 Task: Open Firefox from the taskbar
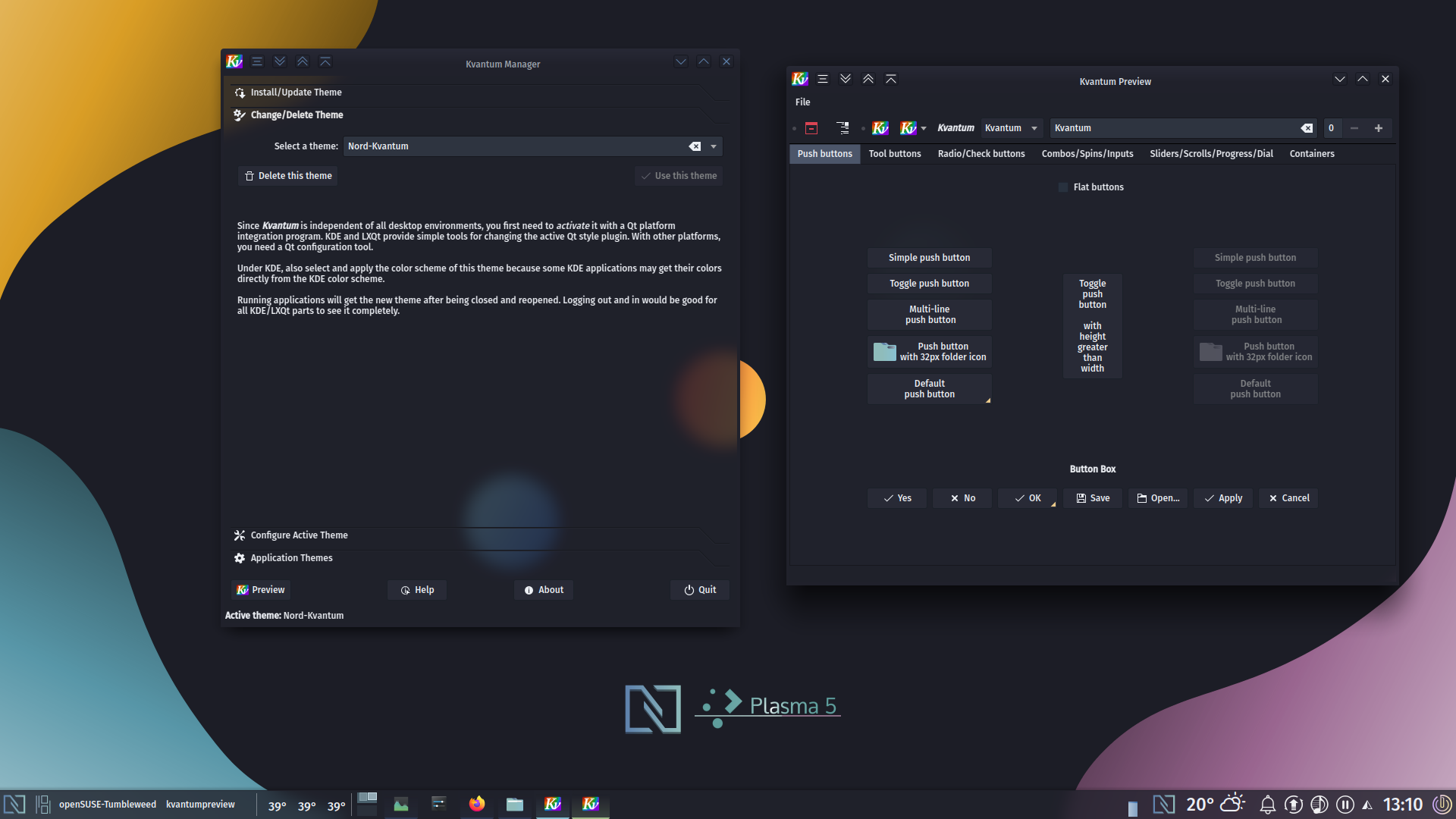477,804
